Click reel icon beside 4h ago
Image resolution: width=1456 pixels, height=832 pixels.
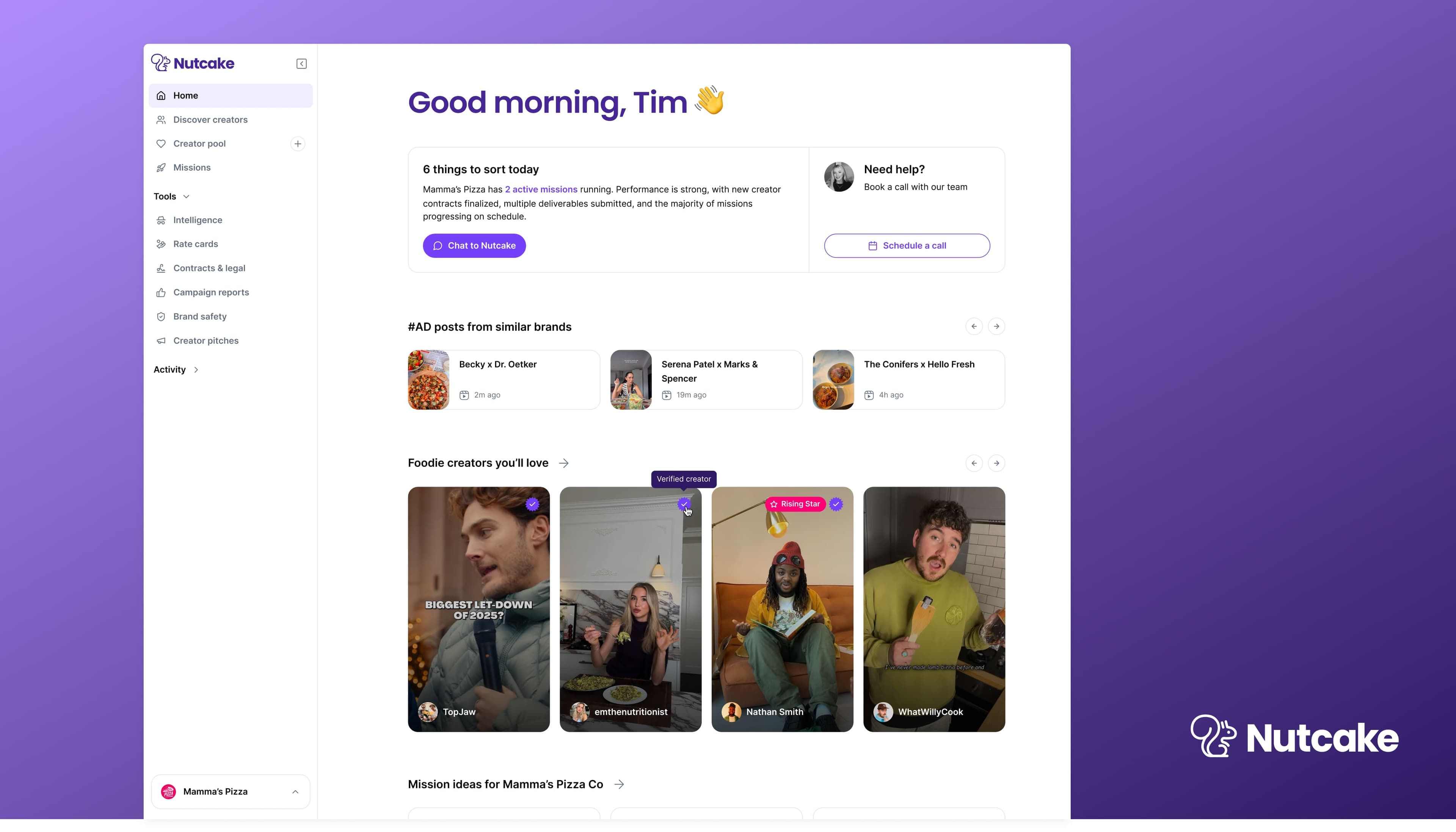[x=869, y=395]
